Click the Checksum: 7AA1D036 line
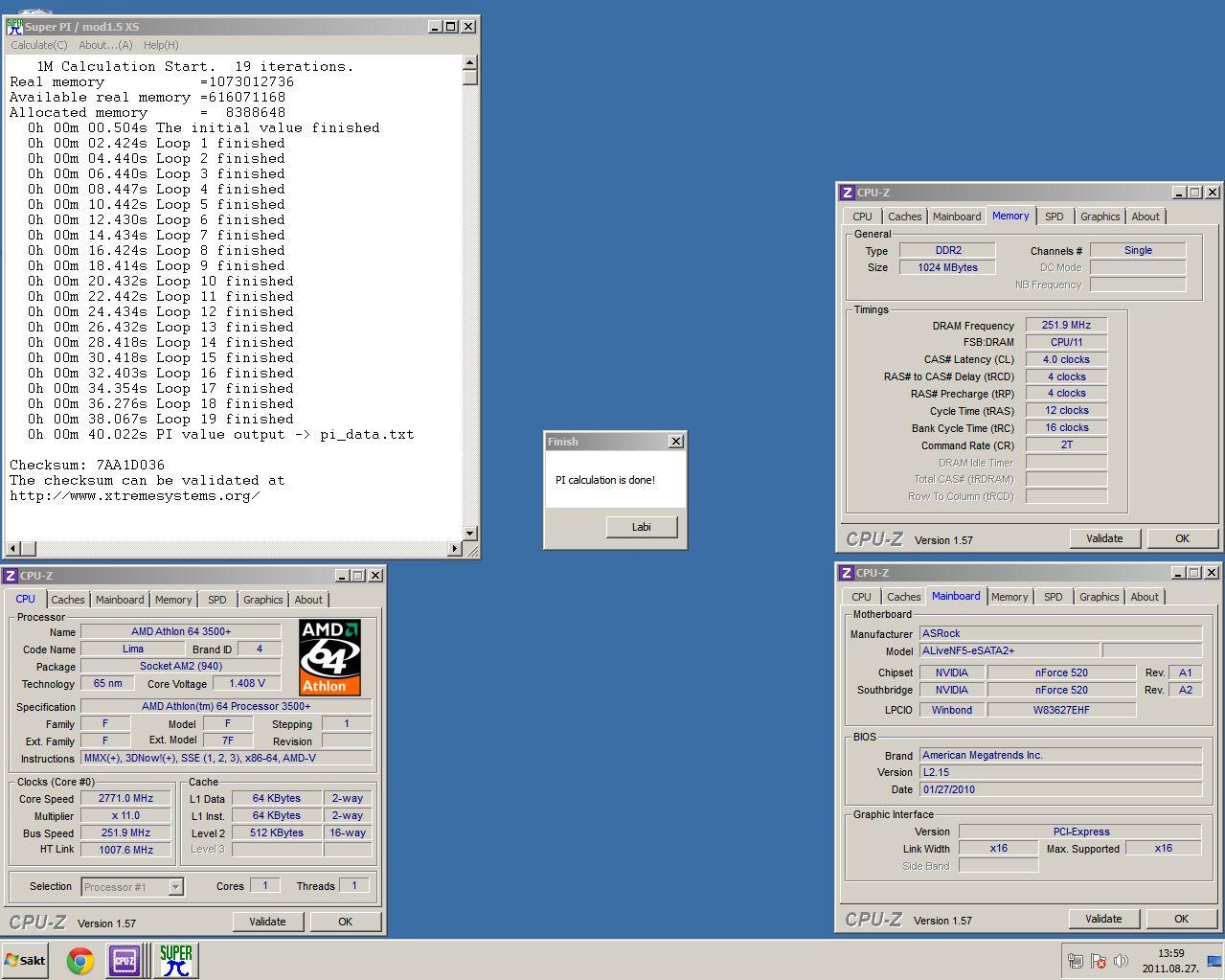The height and width of the screenshot is (980, 1225). point(87,465)
